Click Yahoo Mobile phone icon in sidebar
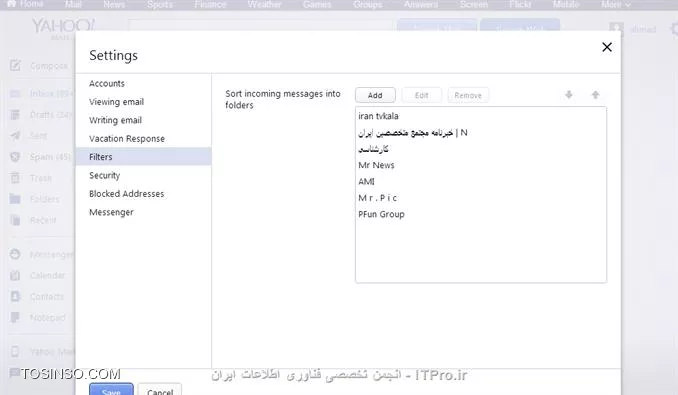678x395 pixels. point(15,351)
